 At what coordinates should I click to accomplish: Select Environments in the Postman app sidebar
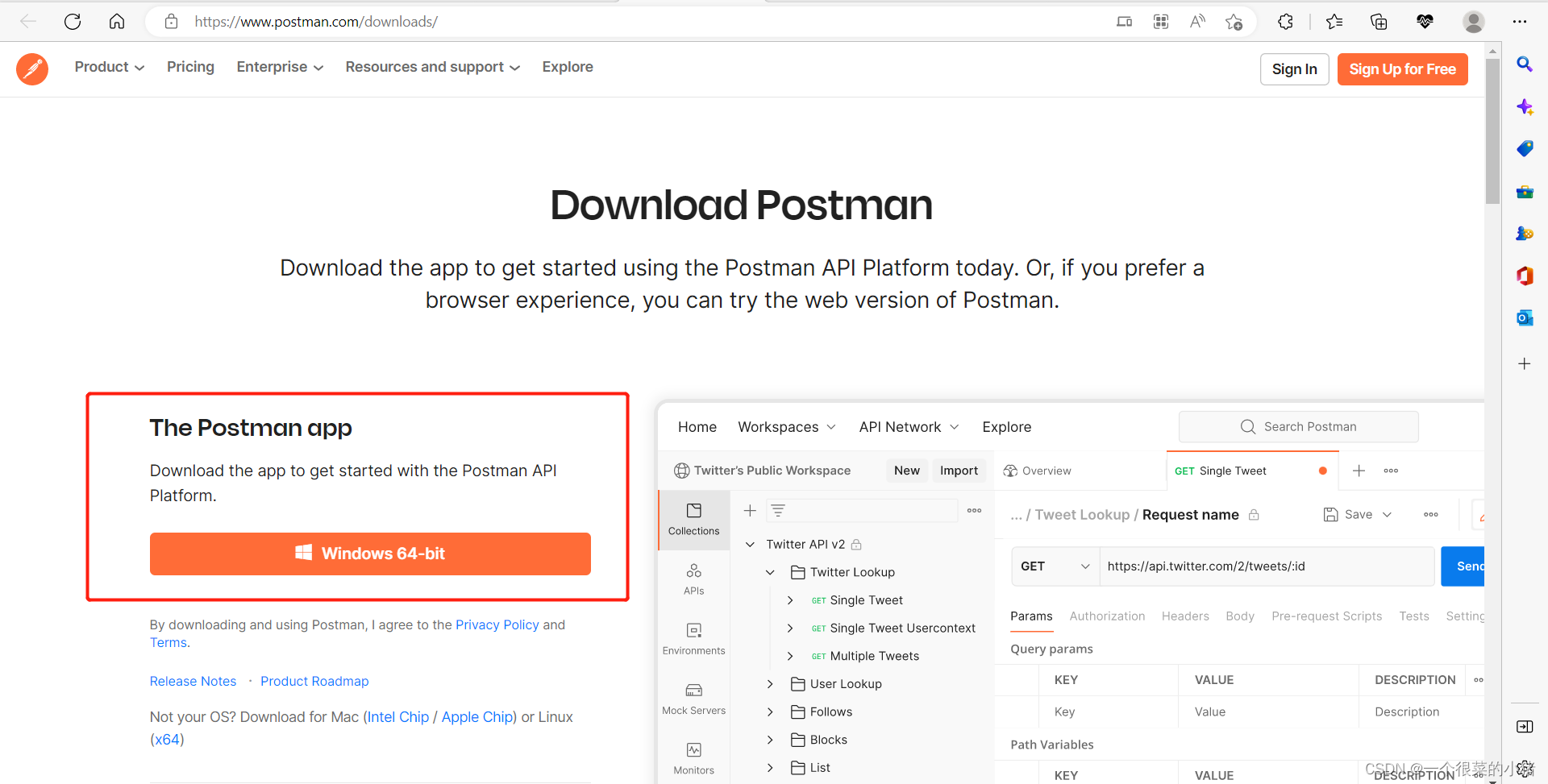point(693,639)
